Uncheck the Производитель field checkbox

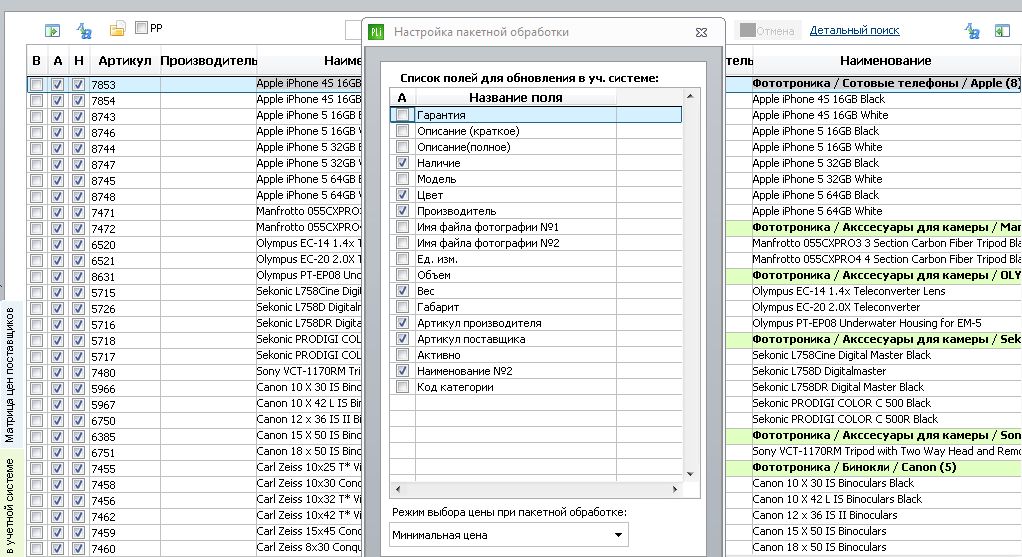tap(403, 210)
